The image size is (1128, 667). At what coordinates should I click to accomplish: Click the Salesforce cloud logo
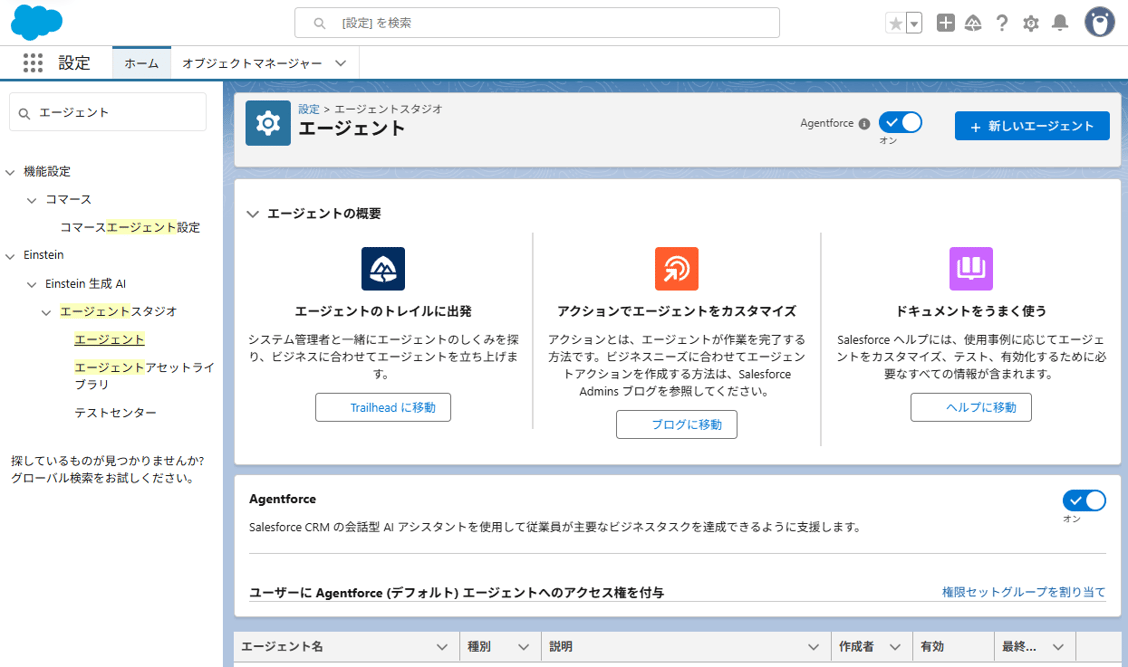tap(37, 22)
